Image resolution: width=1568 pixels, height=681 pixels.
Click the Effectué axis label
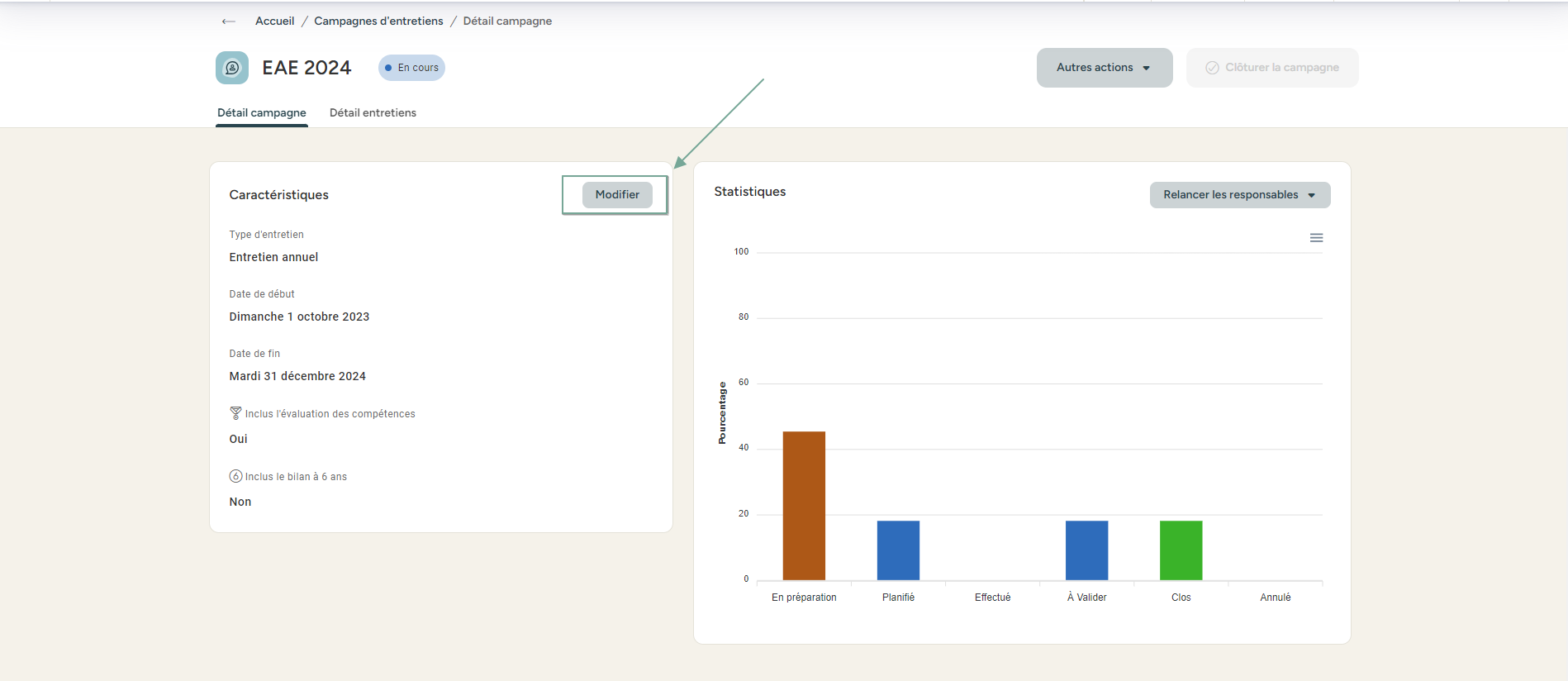pyautogui.click(x=992, y=598)
